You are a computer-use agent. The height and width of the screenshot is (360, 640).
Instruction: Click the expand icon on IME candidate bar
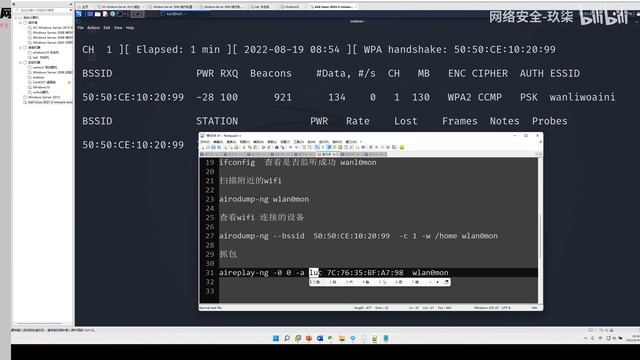446,282
